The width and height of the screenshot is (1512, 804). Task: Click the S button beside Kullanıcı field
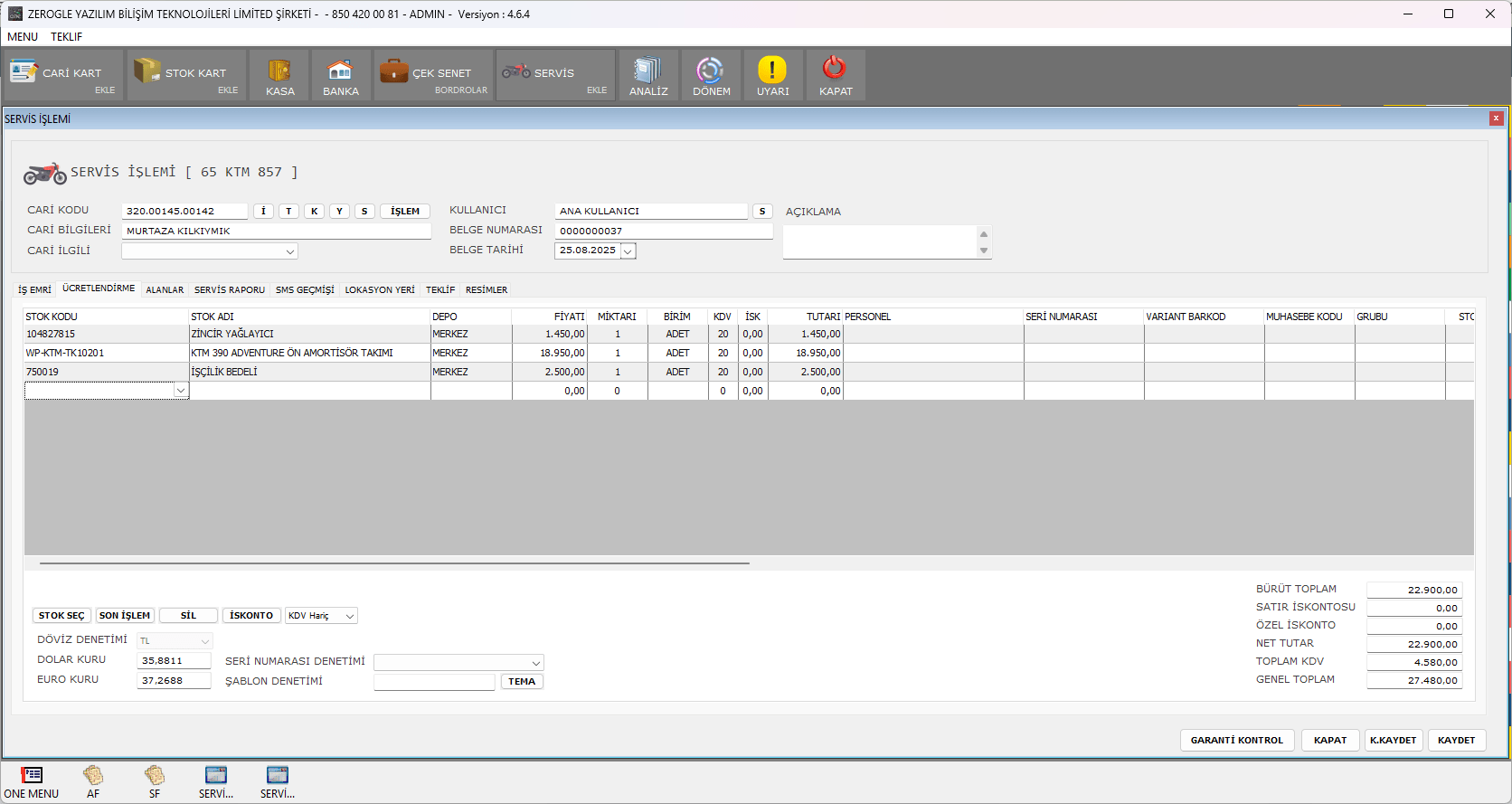762,212
